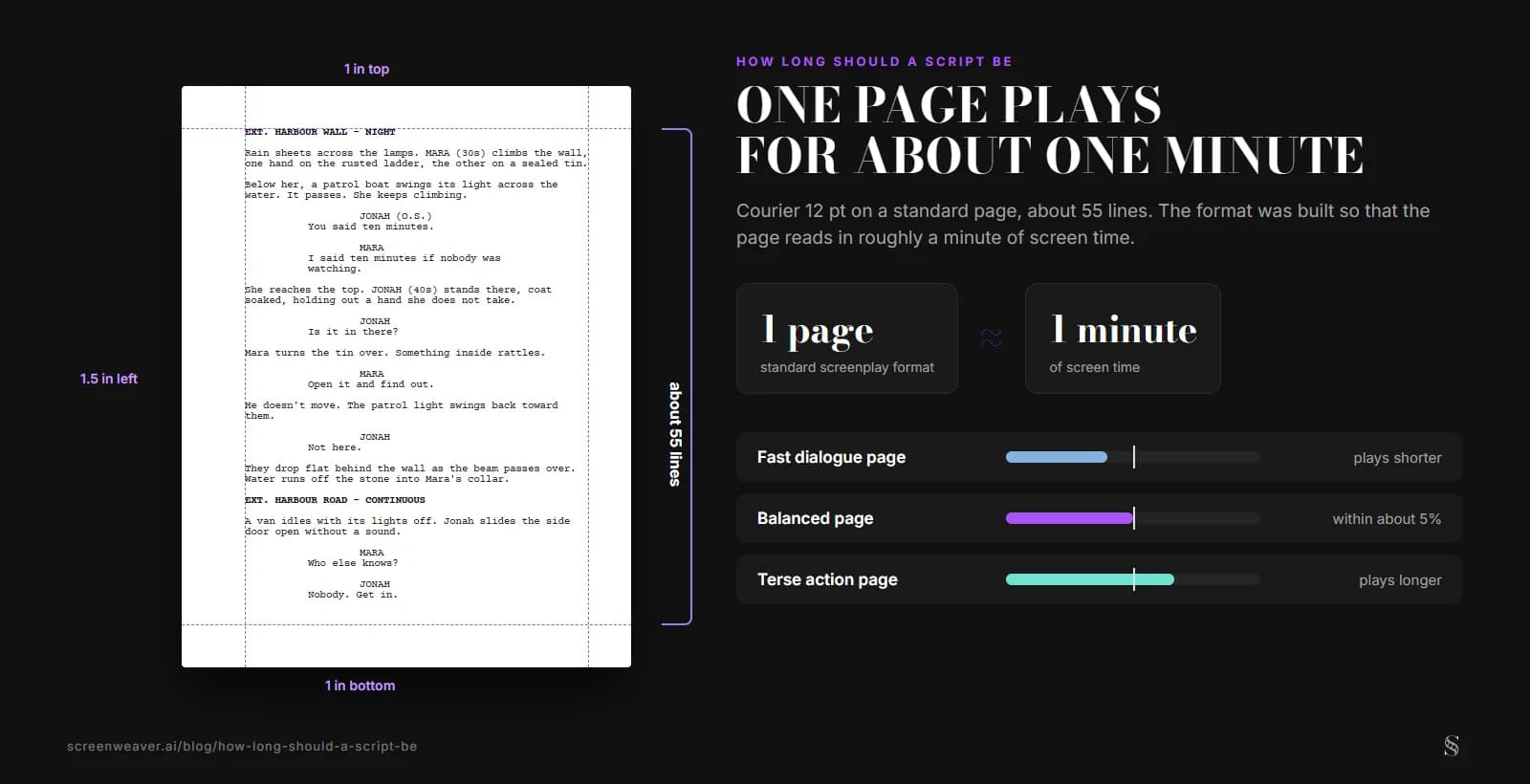Click the '1 in bottom' margin label
This screenshot has height=784, width=1530.
click(x=360, y=686)
